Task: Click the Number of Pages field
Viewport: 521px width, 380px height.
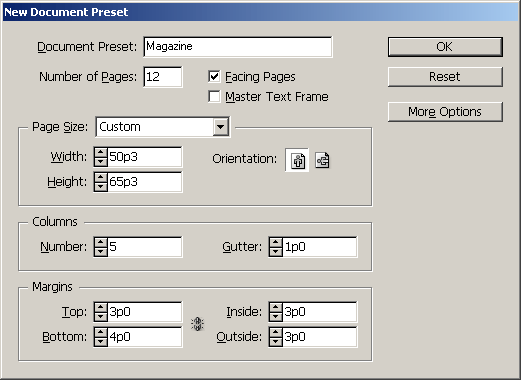Action: pyautogui.click(x=163, y=77)
